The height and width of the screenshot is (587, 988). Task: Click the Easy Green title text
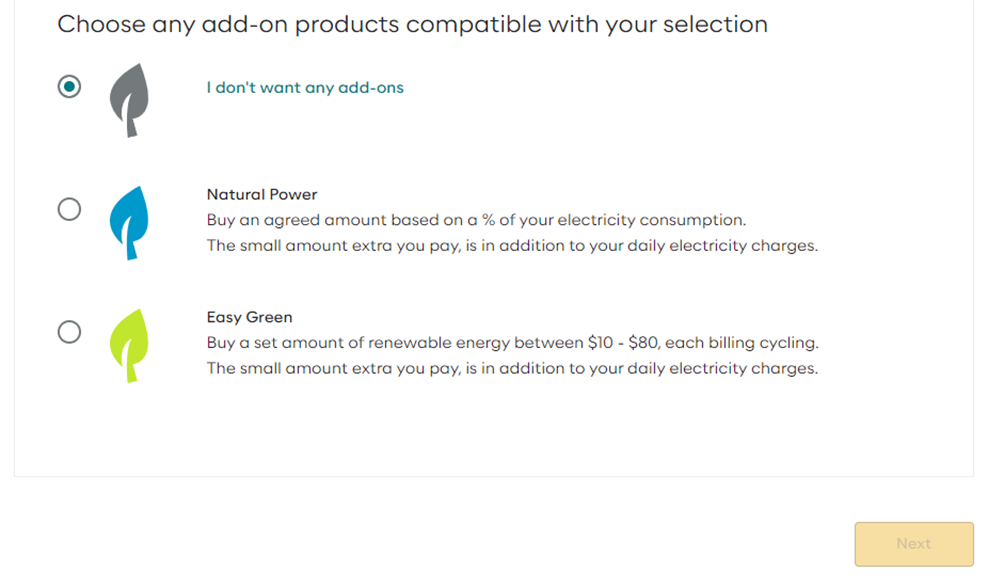click(250, 317)
